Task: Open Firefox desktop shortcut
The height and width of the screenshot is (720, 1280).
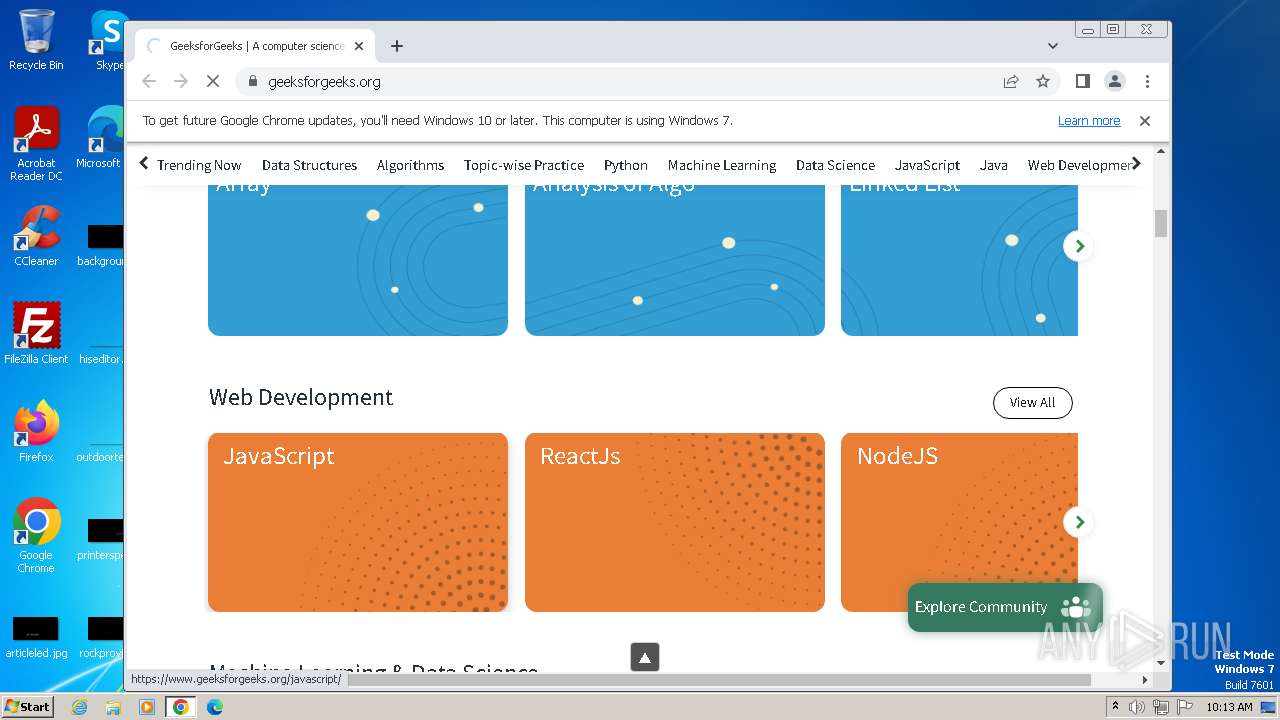Action: [36, 431]
